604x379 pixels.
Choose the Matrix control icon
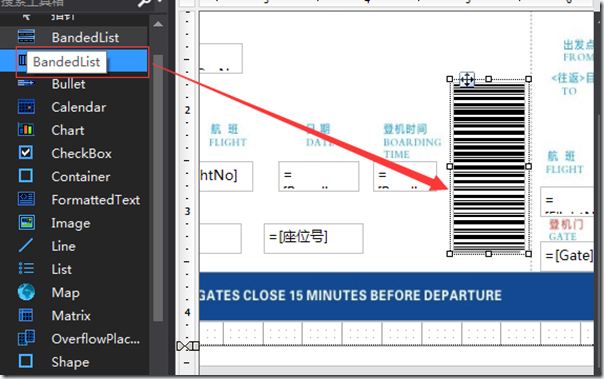tap(26, 315)
